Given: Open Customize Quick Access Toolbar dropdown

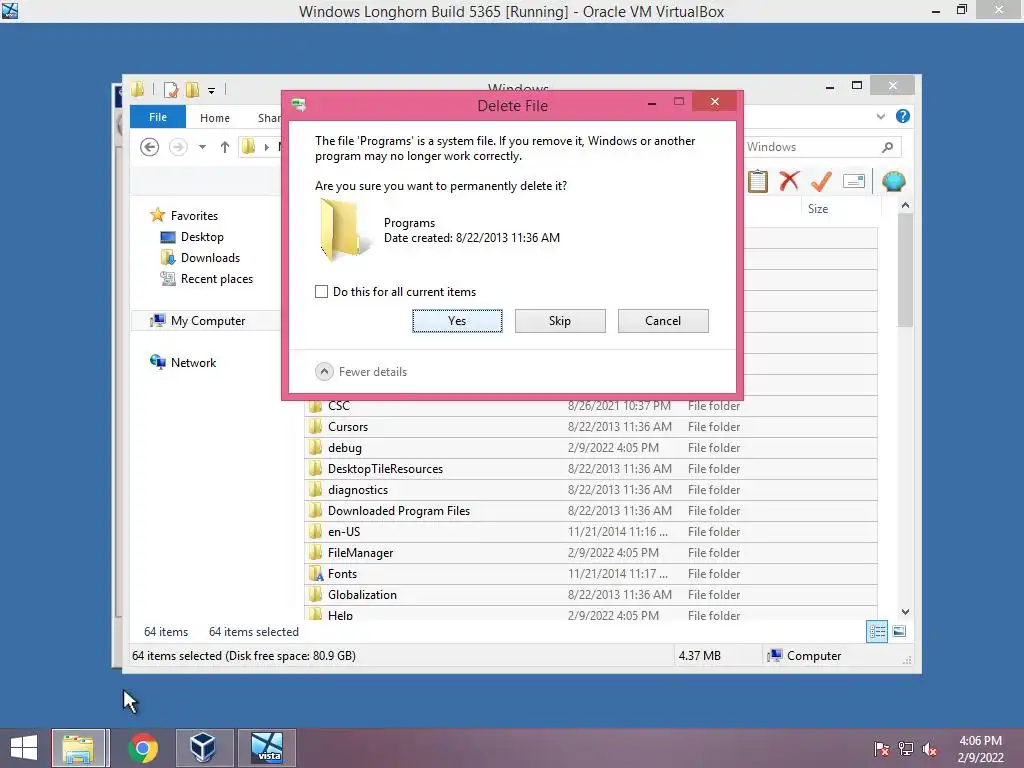Looking at the screenshot, I should (212, 91).
